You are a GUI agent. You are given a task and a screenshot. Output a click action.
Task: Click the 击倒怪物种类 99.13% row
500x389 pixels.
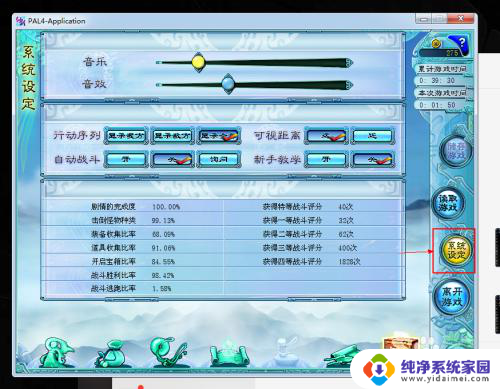coord(133,220)
